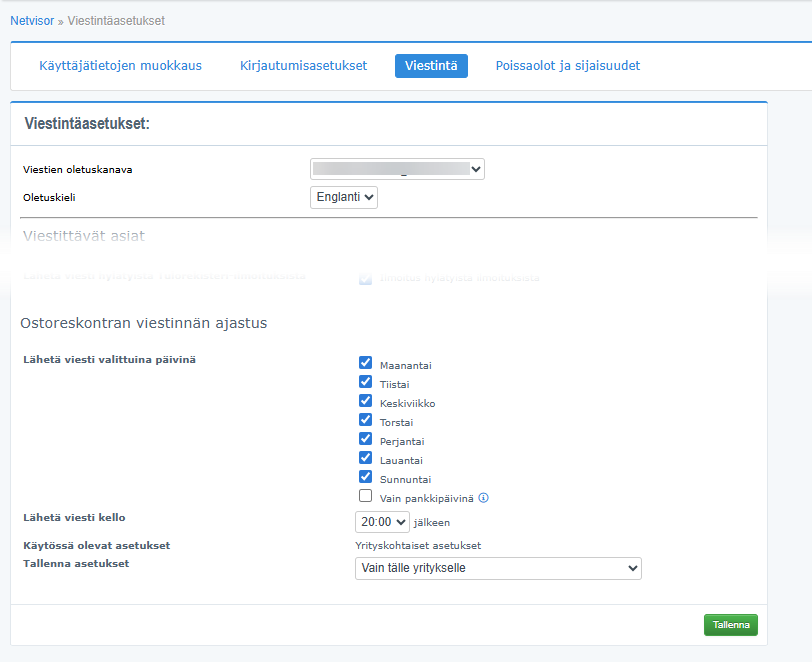Image resolution: width=812 pixels, height=662 pixels.
Task: Open the Oletuskieli dropdown showing Englanti
Action: tap(344, 197)
